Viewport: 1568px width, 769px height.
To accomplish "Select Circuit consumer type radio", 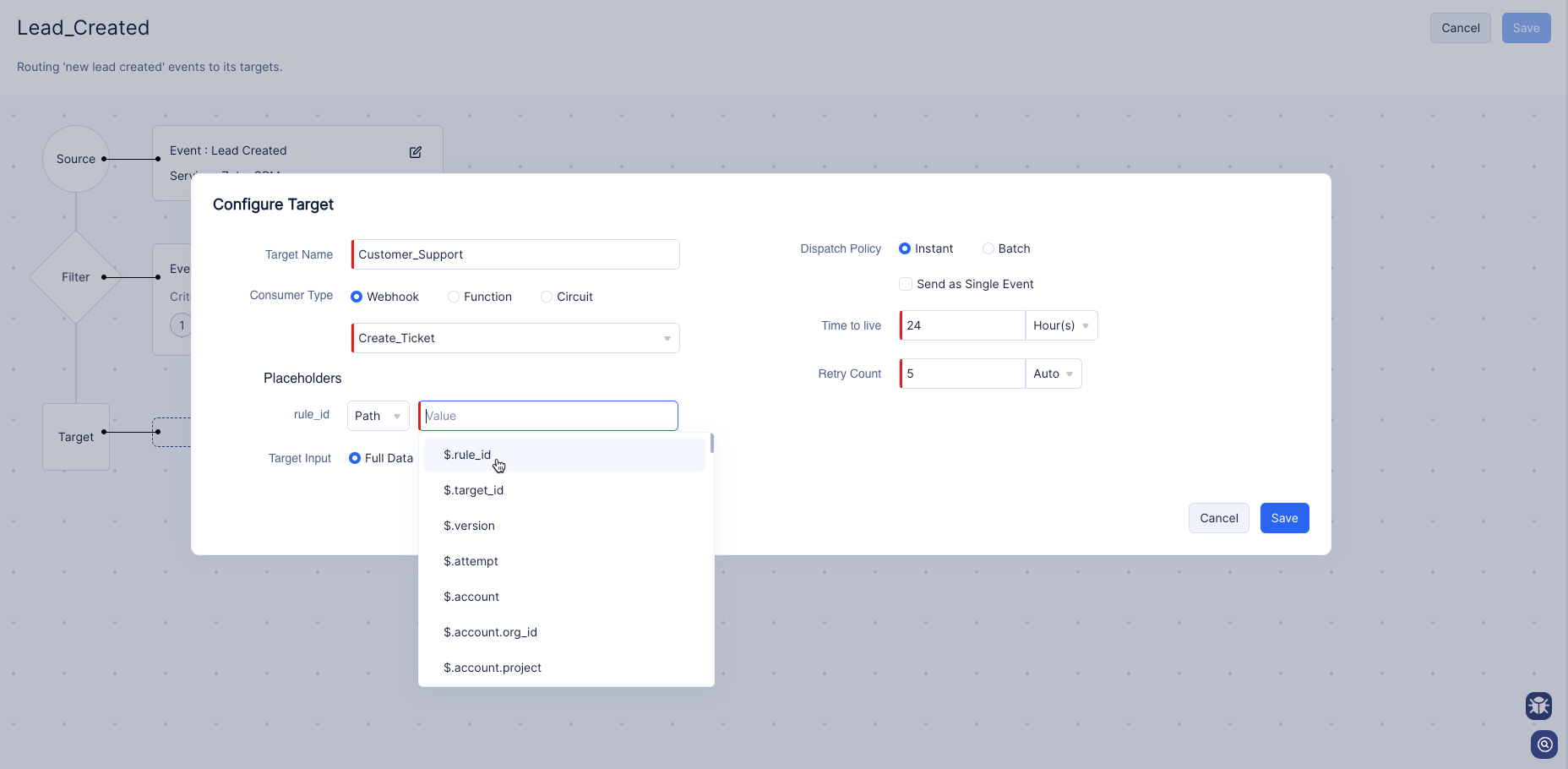I will tap(547, 297).
